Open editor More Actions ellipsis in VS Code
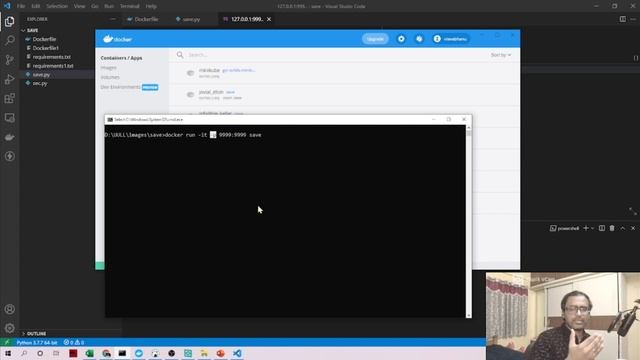The image size is (640, 360). point(633,19)
